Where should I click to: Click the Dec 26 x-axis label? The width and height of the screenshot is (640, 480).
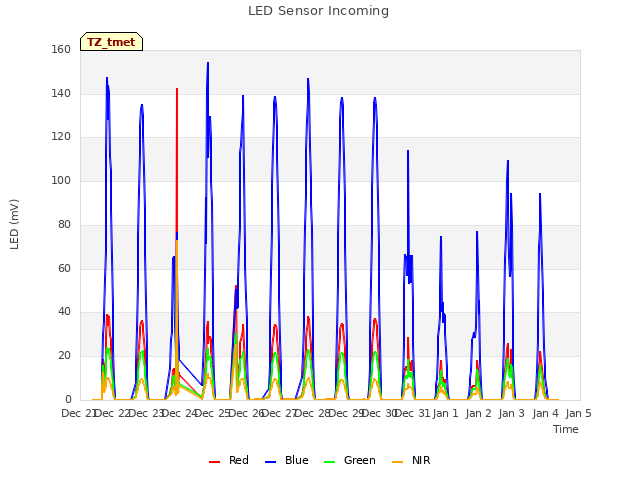[246, 413]
